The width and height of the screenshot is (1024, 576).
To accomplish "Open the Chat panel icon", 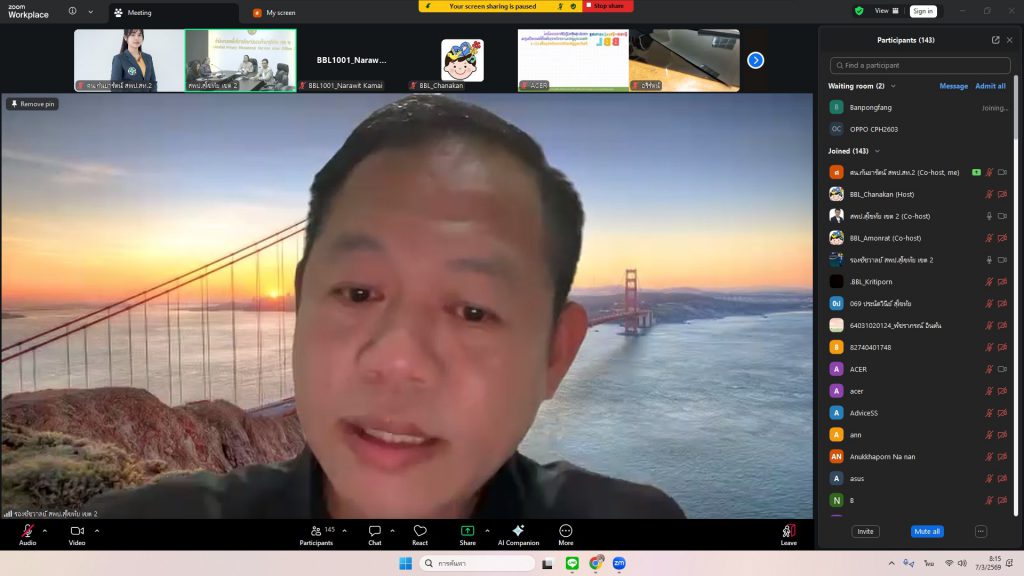I will (x=374, y=531).
